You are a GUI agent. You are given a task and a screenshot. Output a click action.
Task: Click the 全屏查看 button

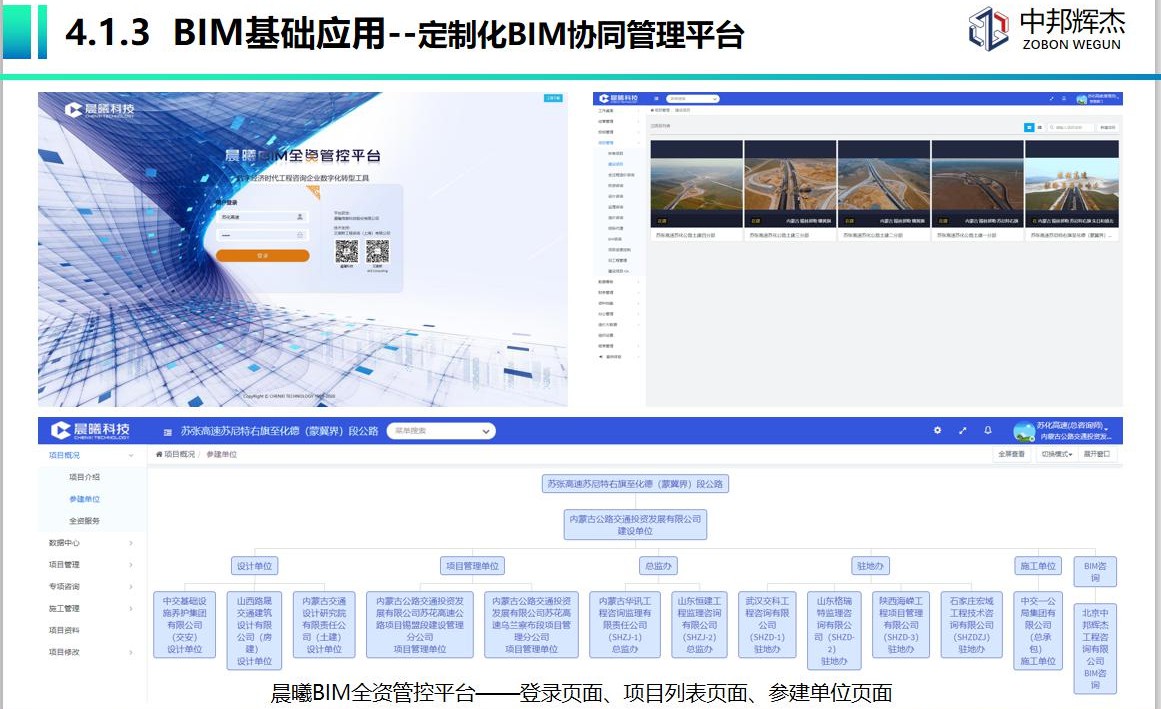(1011, 454)
